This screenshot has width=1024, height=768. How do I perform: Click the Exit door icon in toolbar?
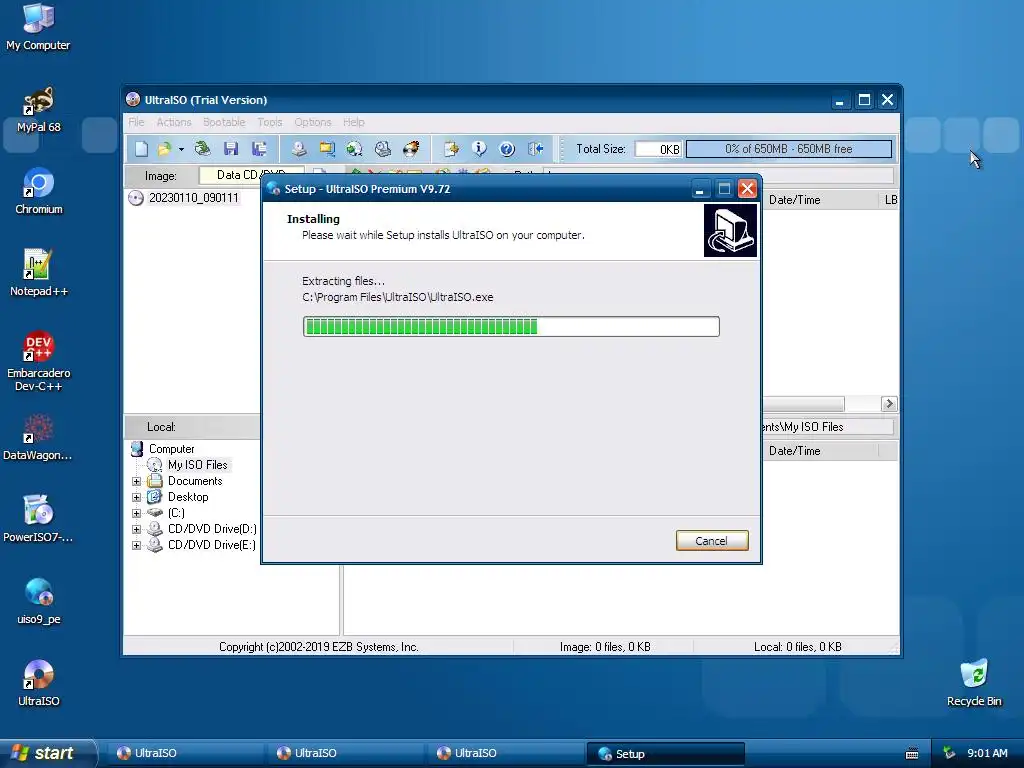[x=535, y=149]
